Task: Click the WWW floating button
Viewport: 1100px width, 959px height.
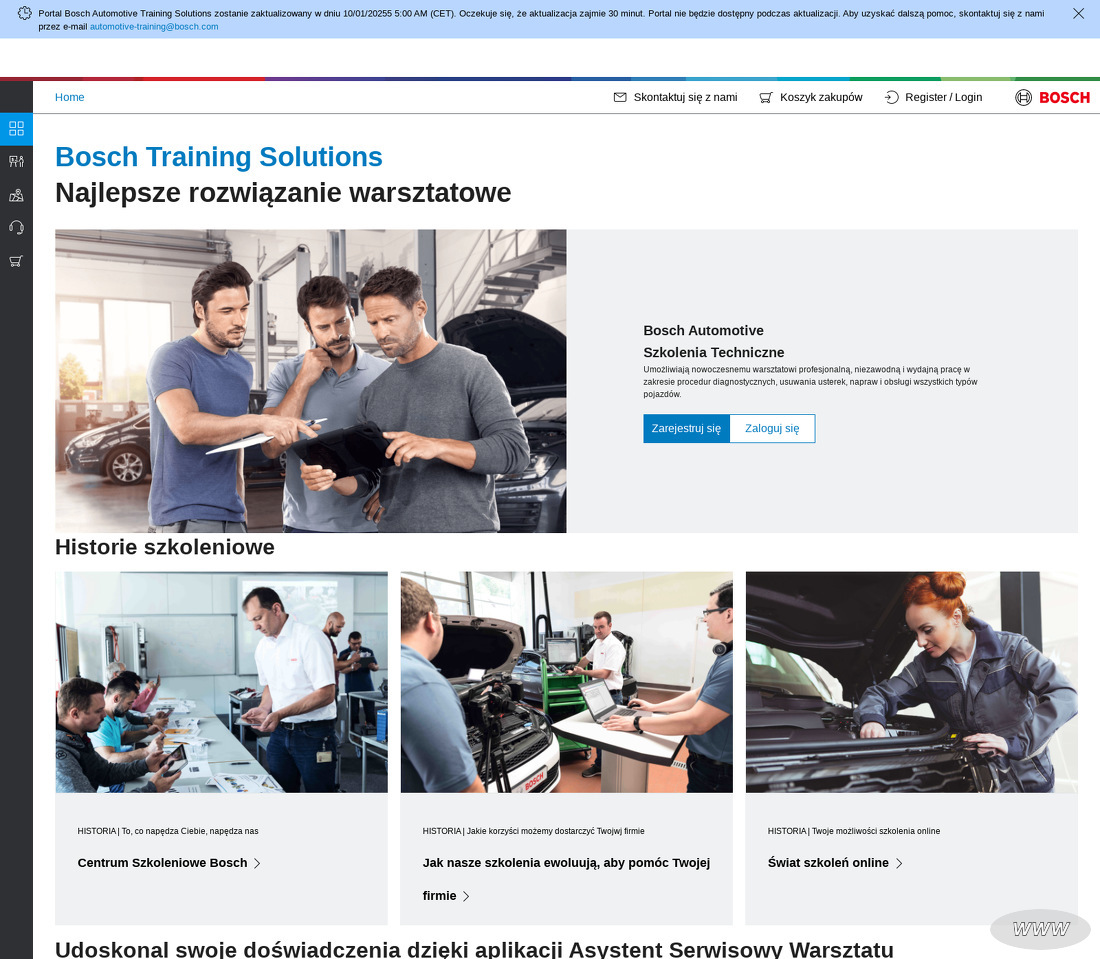Action: pyautogui.click(x=1041, y=930)
